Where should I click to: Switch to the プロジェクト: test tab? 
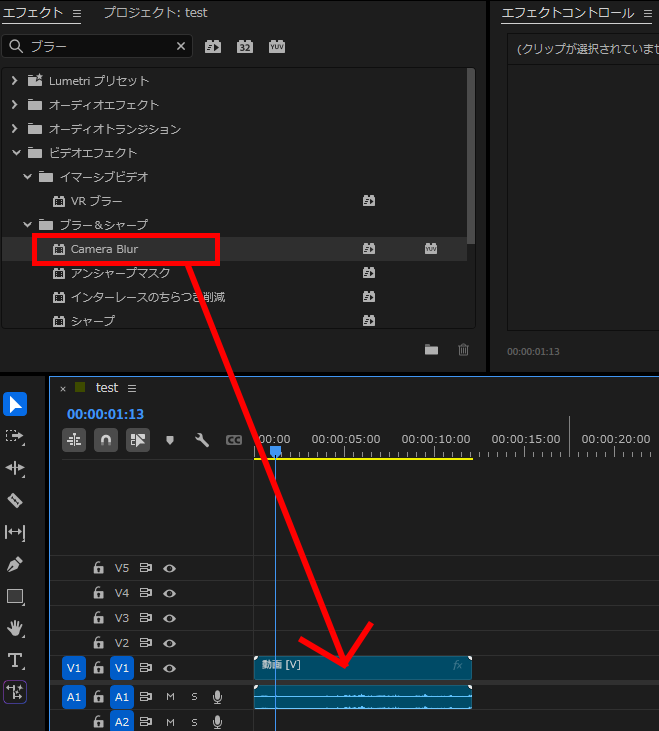tap(155, 13)
